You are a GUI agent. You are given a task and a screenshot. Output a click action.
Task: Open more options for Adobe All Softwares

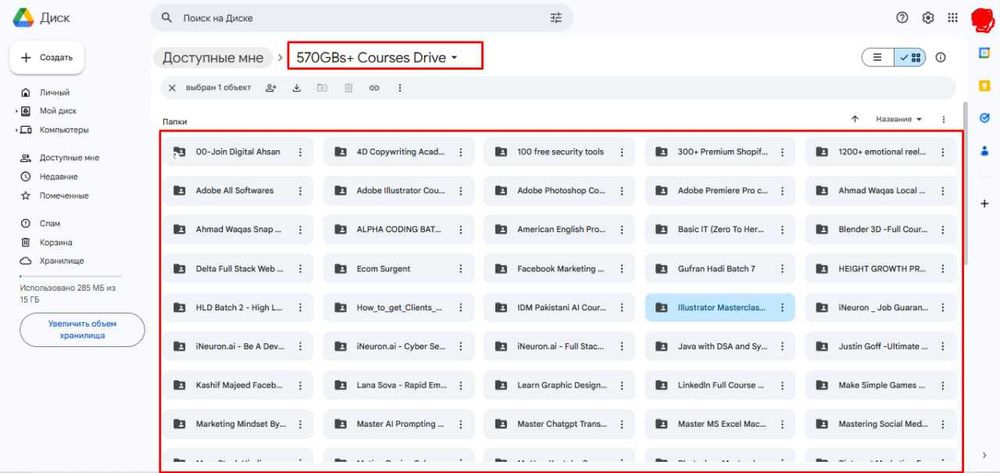click(x=300, y=191)
